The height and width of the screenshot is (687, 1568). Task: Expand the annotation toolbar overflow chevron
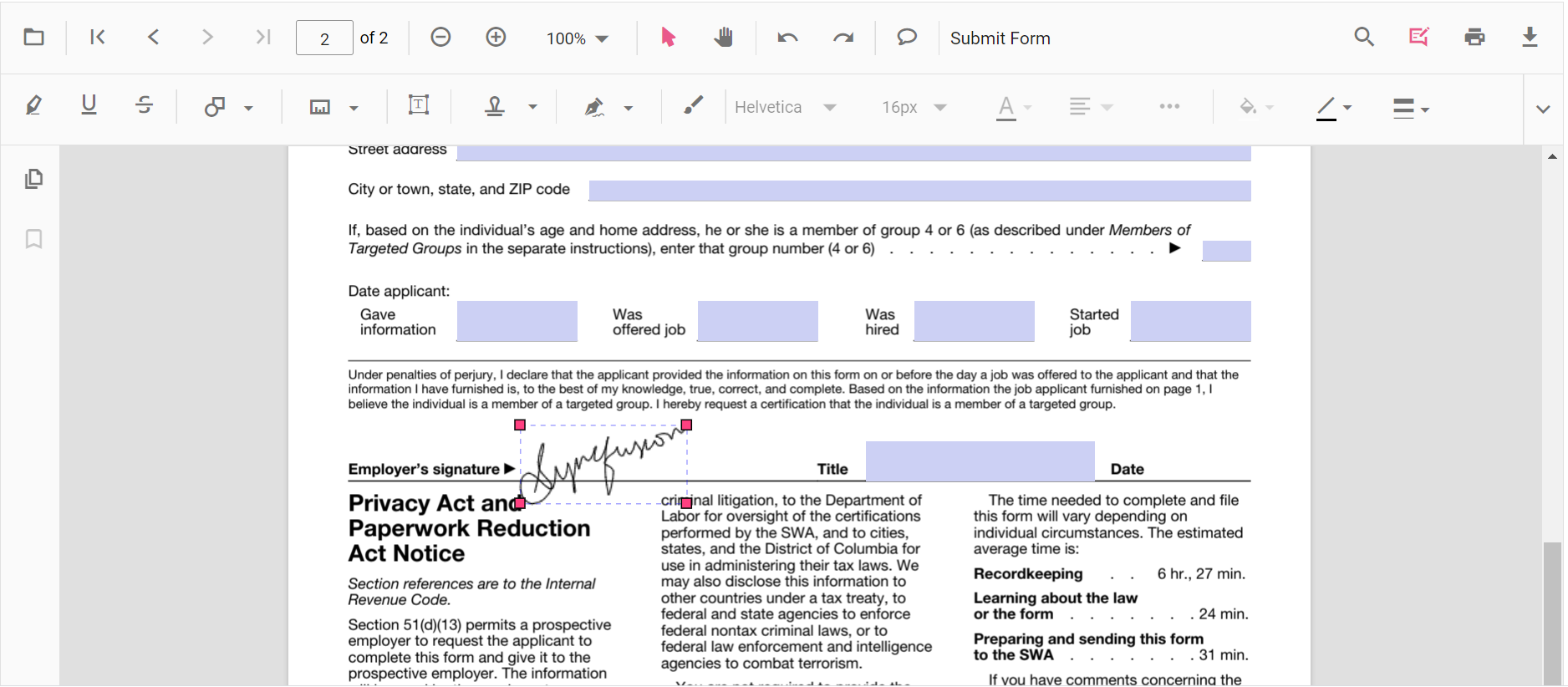[x=1543, y=109]
